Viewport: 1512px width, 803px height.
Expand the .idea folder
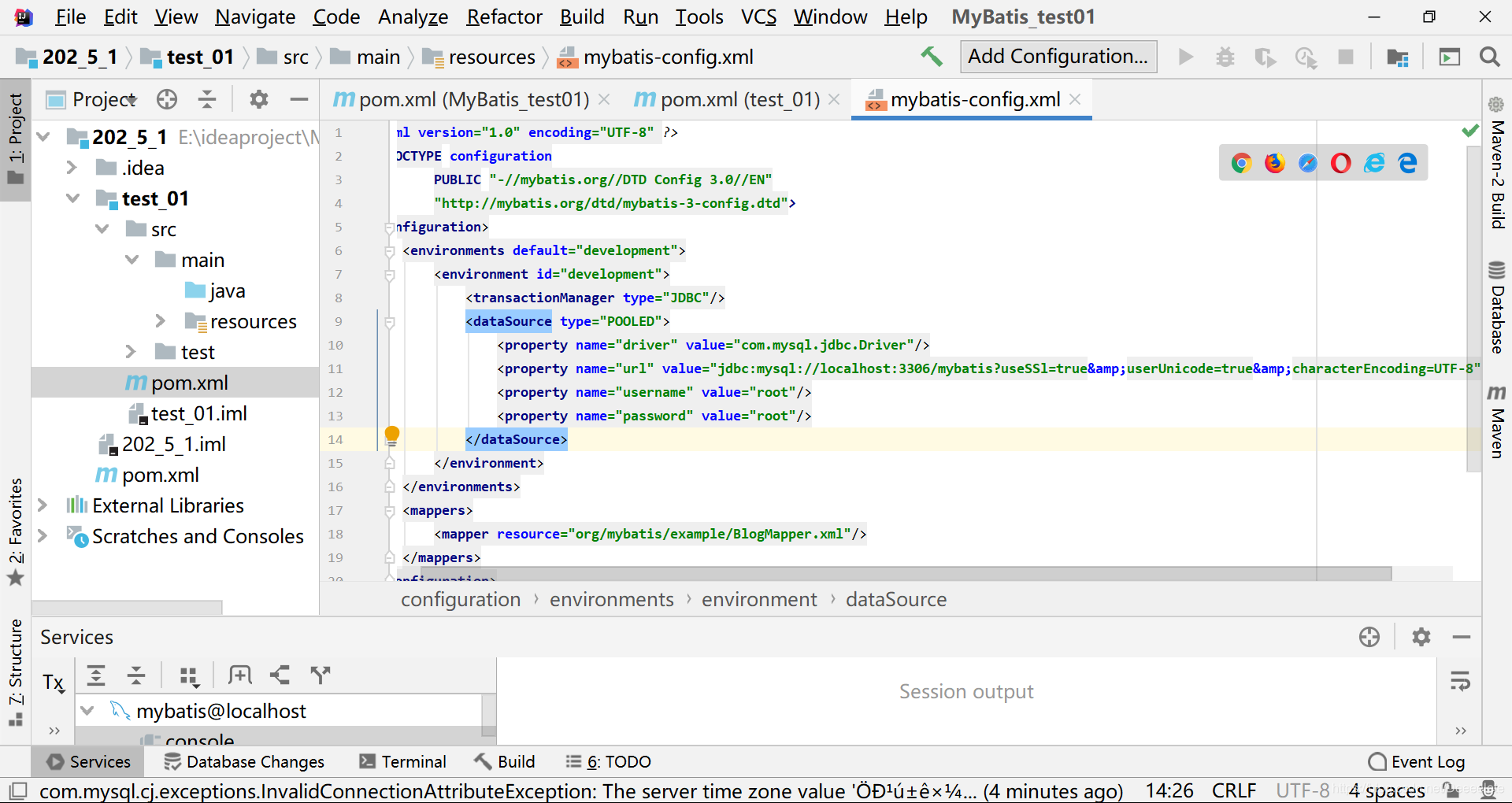tap(72, 168)
